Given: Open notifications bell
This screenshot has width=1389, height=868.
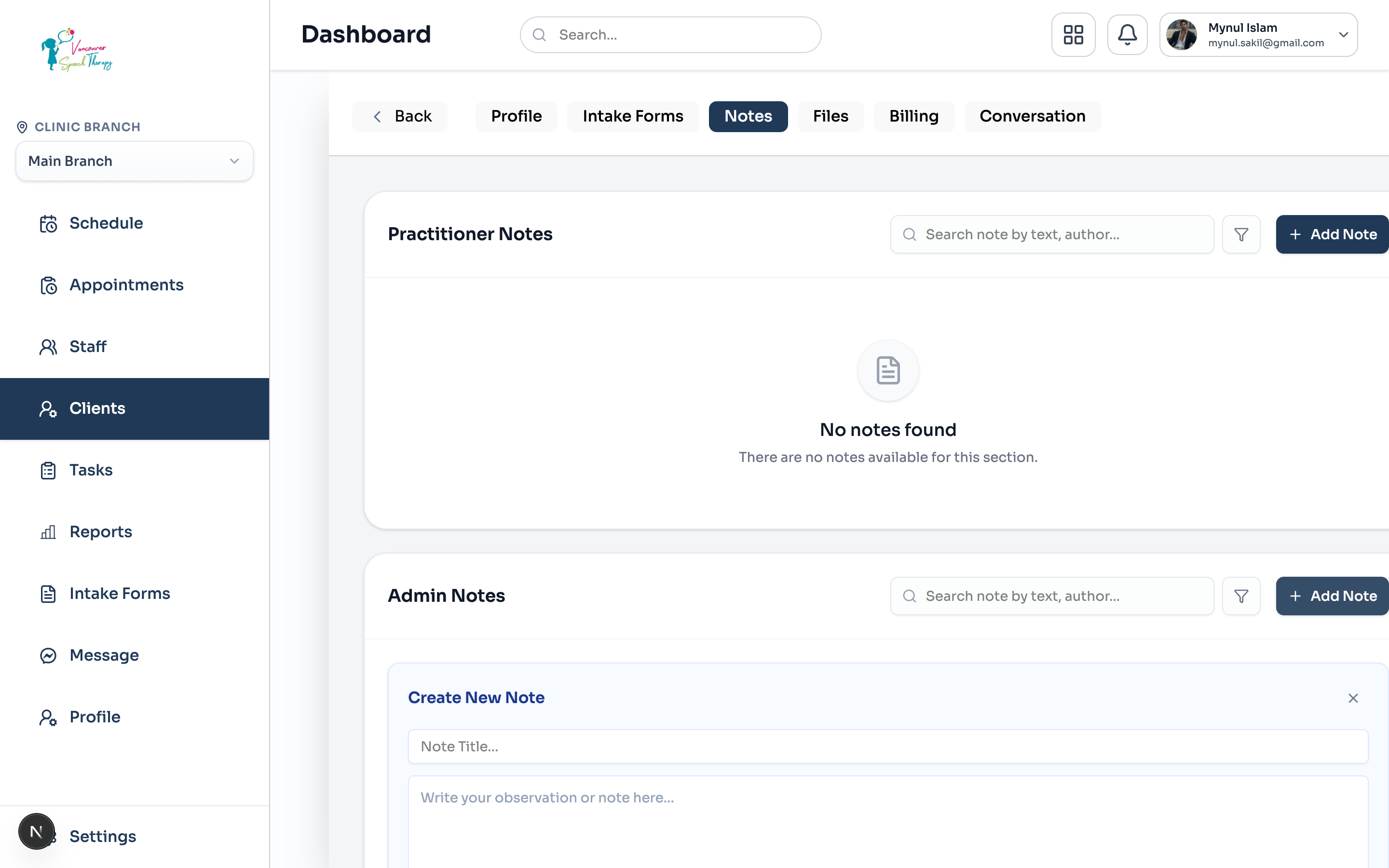Looking at the screenshot, I should point(1127,34).
